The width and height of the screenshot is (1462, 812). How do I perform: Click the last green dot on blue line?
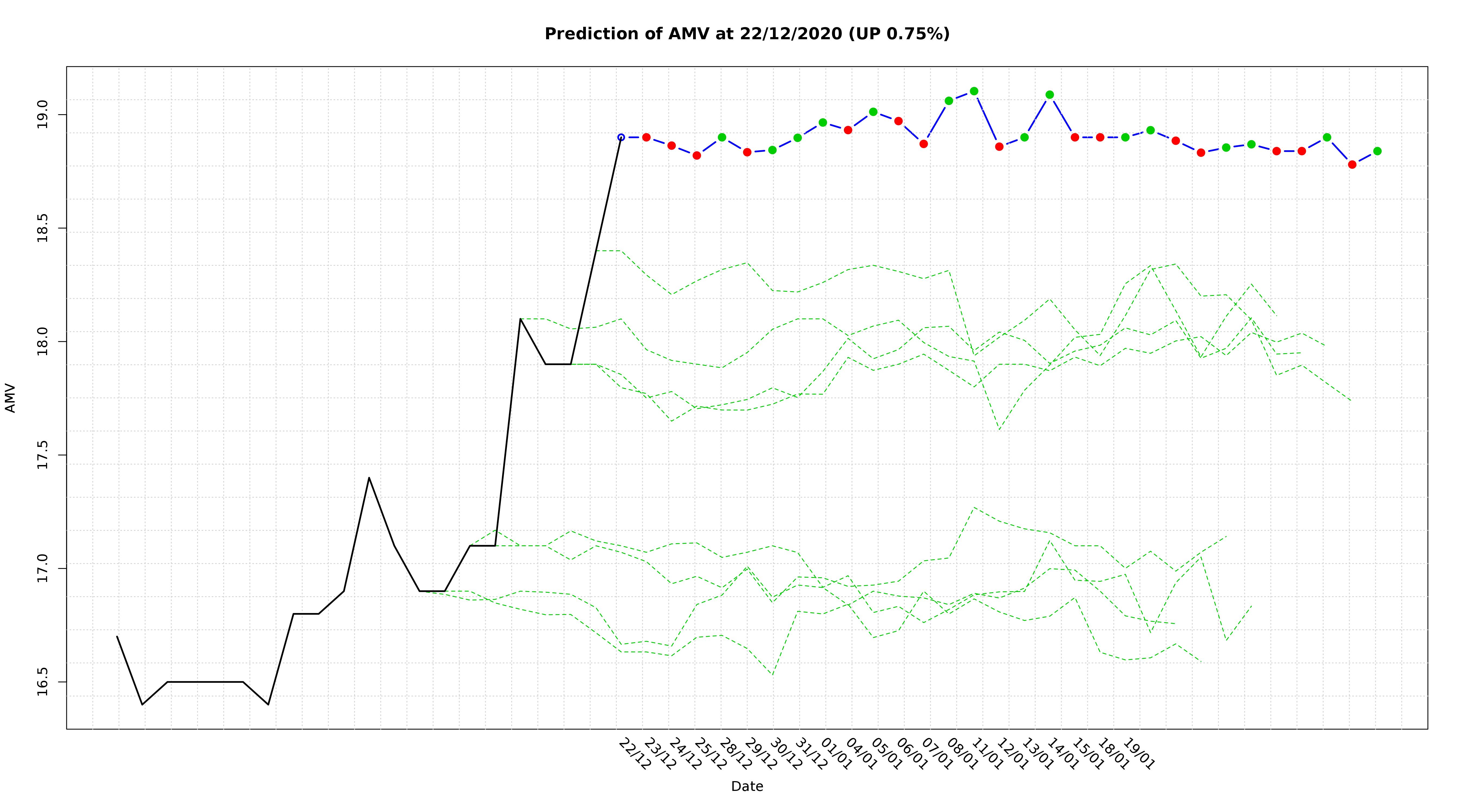(1377, 151)
